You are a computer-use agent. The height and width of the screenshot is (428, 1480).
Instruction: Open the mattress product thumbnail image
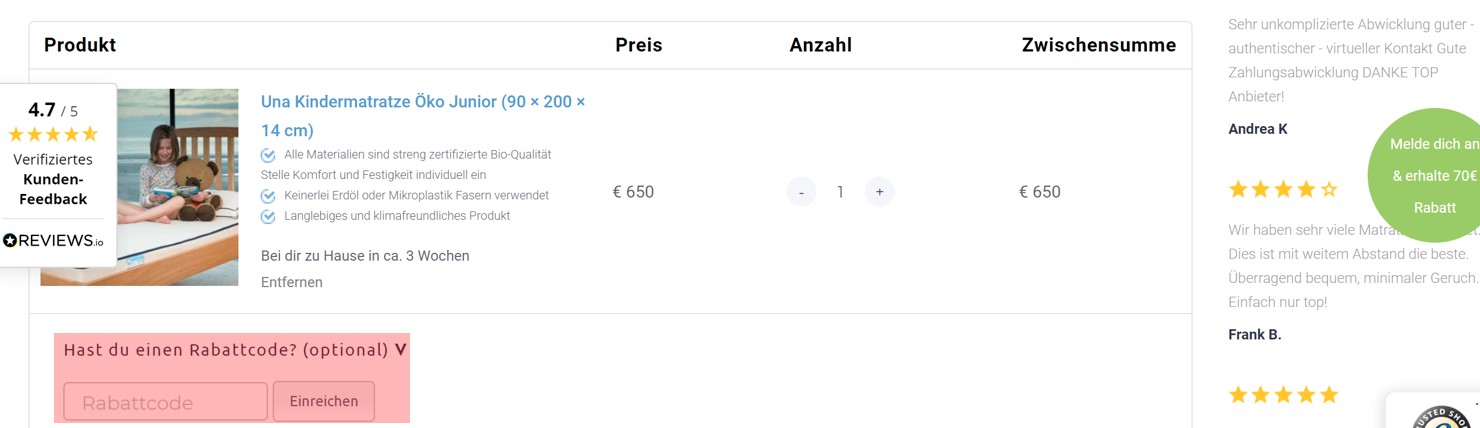(139, 187)
